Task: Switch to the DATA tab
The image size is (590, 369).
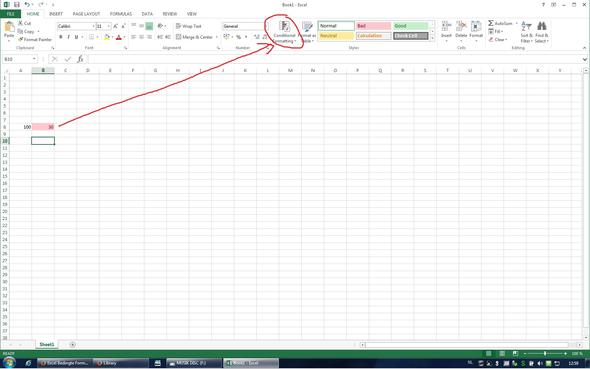Action: [x=147, y=14]
